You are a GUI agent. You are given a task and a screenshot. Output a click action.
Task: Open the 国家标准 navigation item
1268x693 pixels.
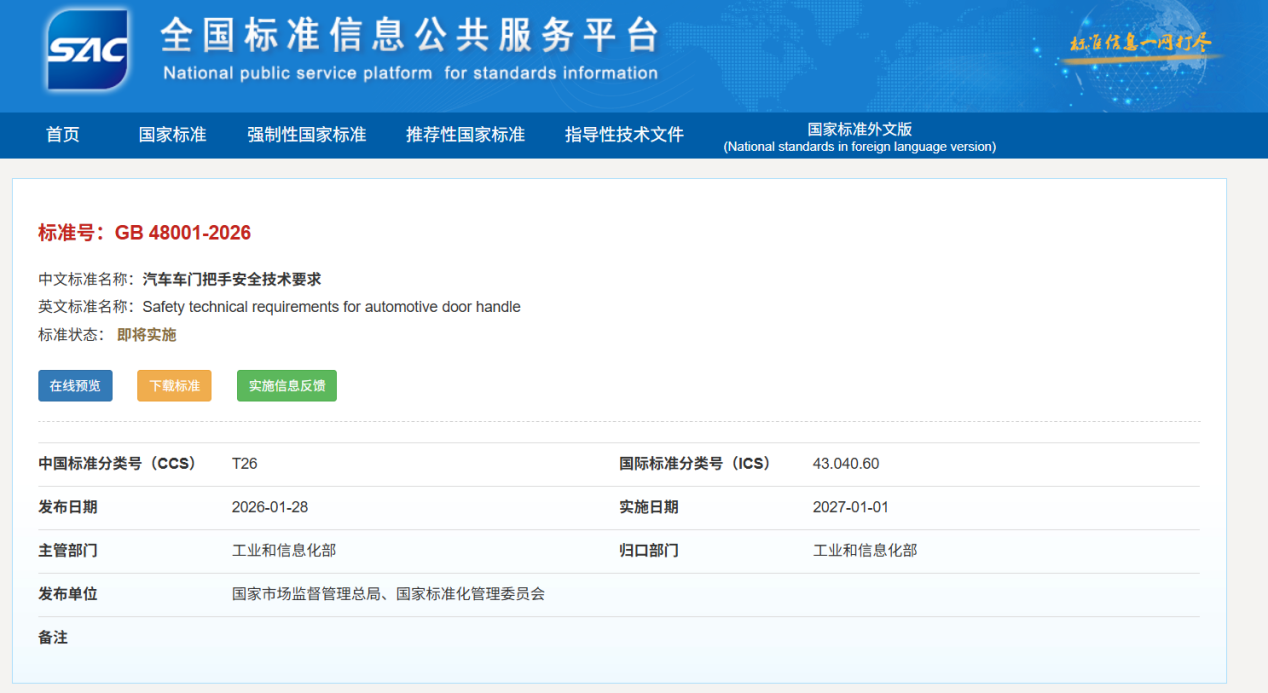[172, 135]
